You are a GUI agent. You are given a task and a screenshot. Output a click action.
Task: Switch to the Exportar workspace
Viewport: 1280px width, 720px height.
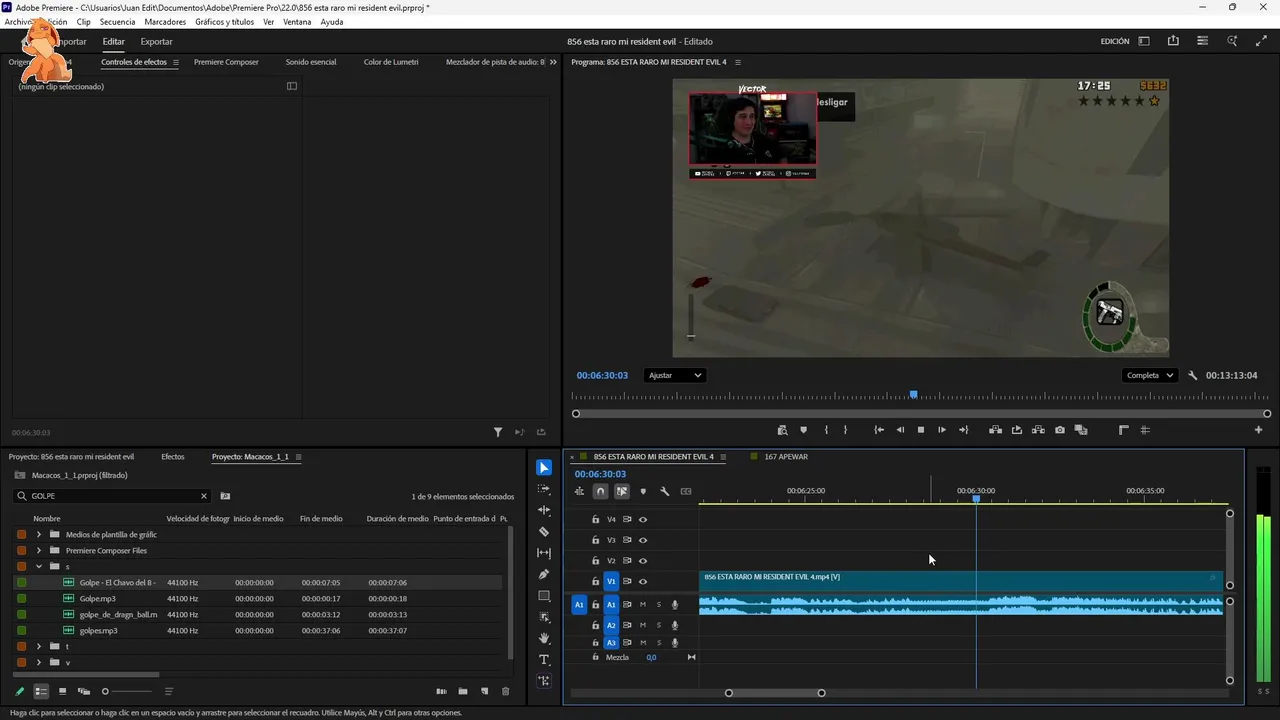[x=156, y=42]
